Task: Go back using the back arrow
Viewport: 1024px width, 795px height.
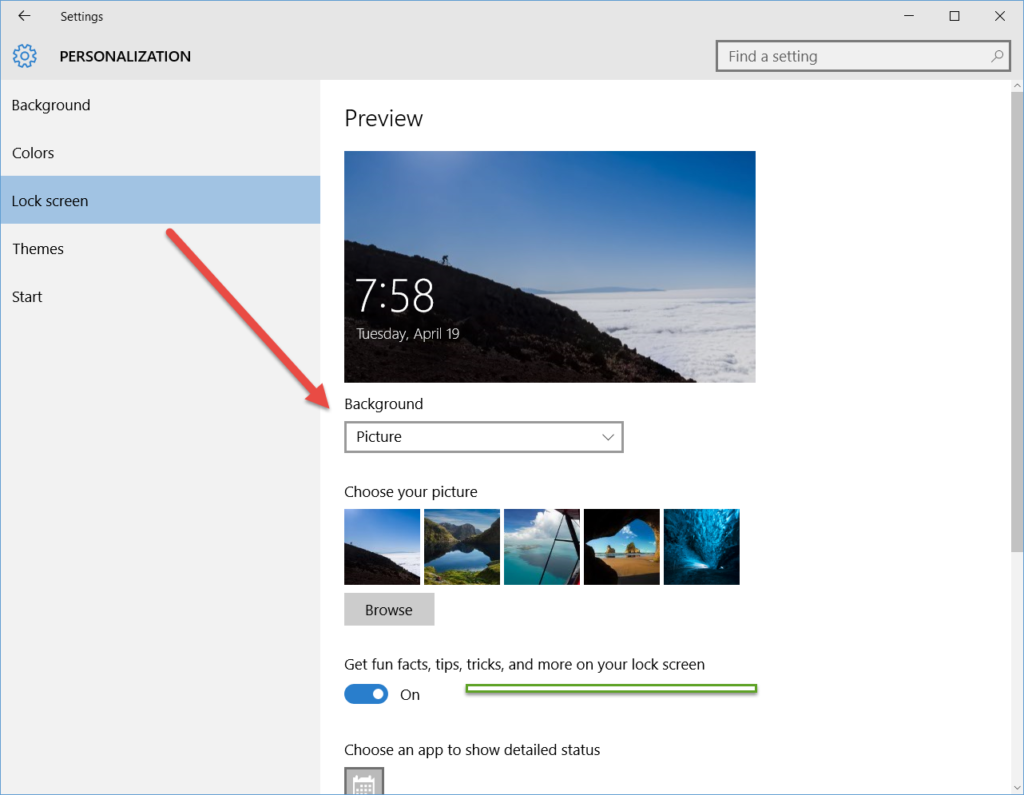Action: tap(24, 16)
